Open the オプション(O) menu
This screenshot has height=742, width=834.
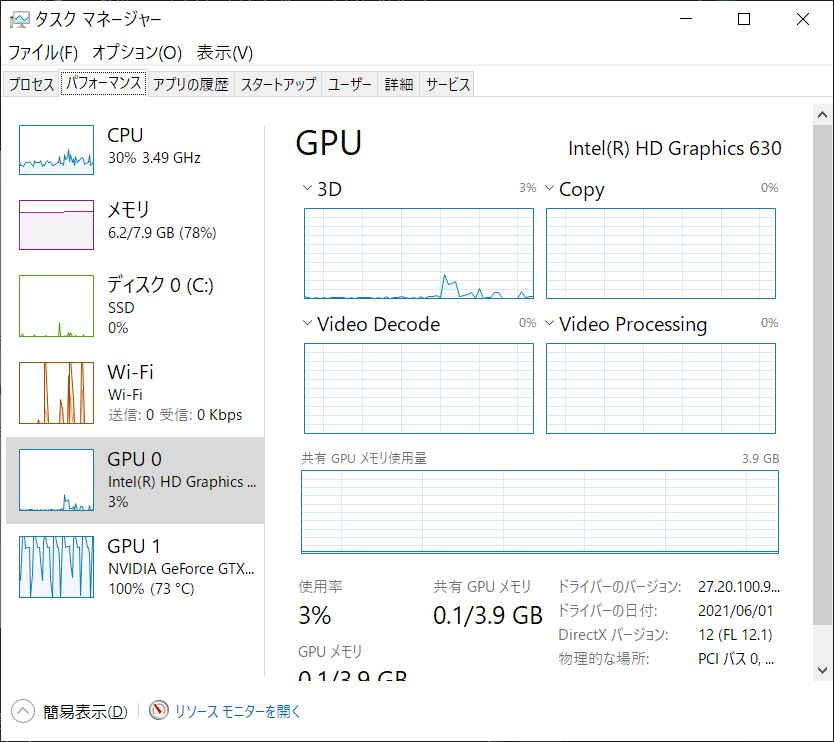click(137, 52)
